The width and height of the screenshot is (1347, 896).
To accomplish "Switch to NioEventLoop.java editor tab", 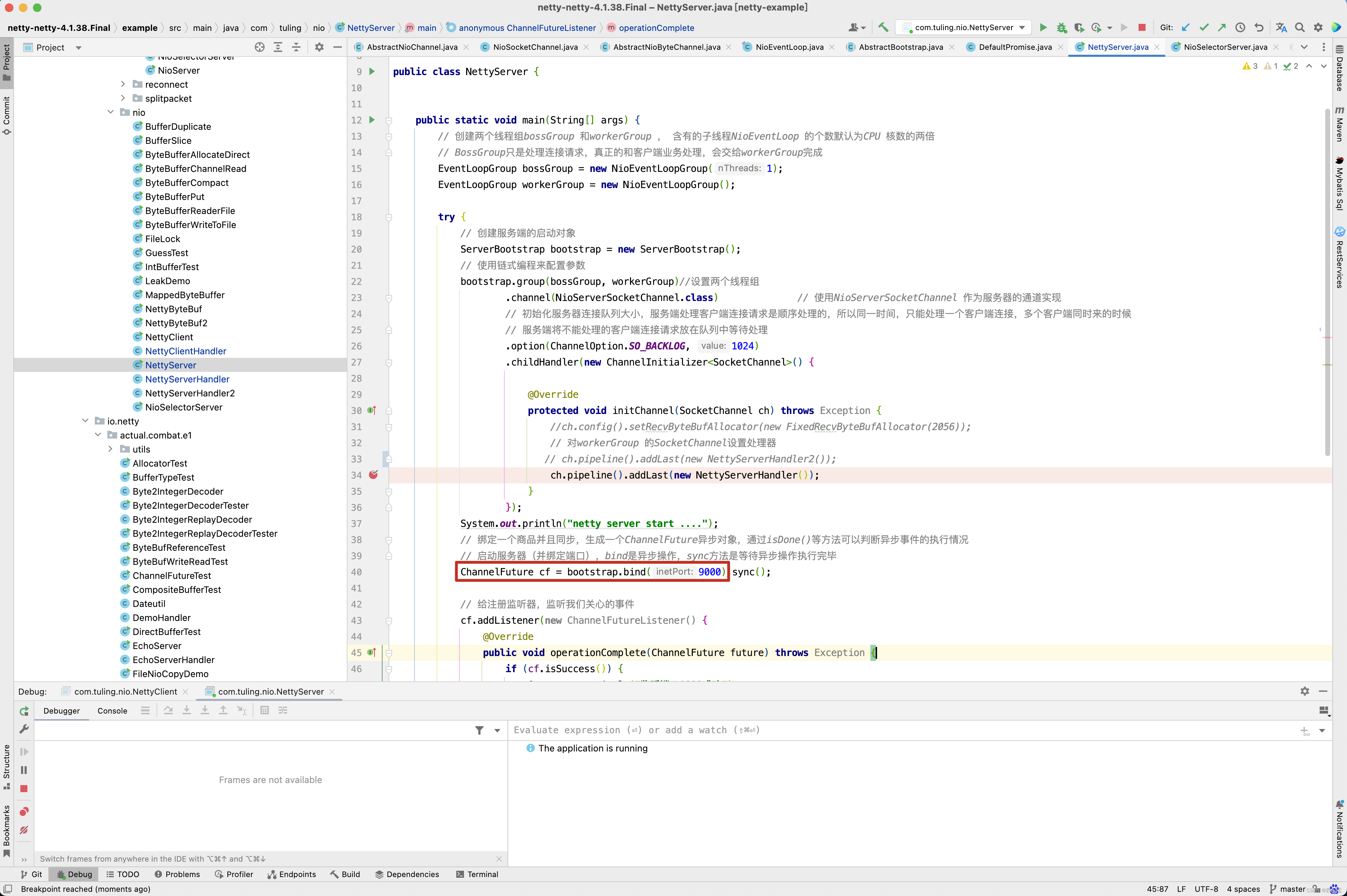I will click(x=789, y=47).
